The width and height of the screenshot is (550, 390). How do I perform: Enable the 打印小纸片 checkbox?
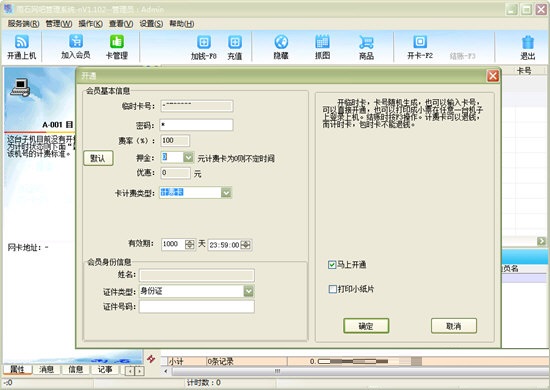(332, 289)
